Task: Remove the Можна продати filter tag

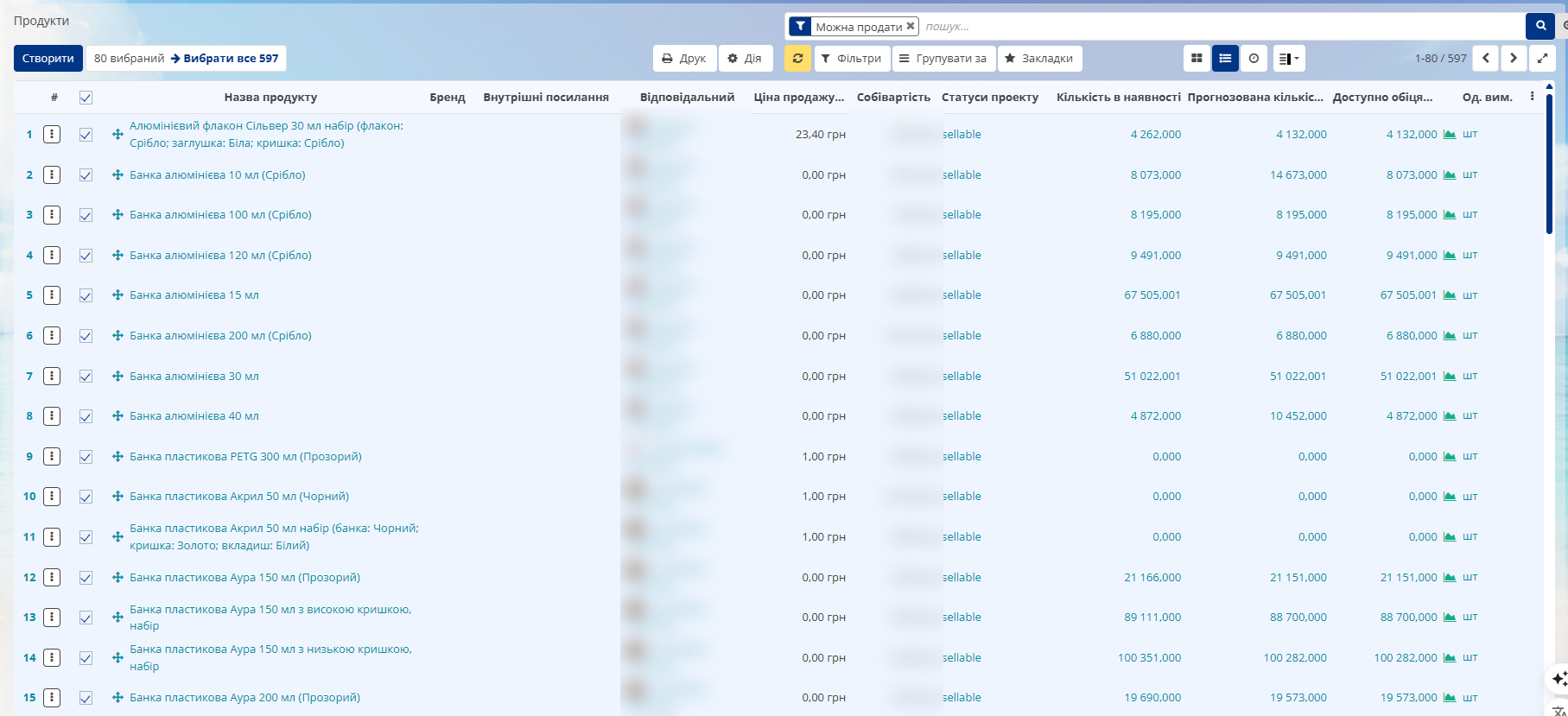Action: [911, 27]
